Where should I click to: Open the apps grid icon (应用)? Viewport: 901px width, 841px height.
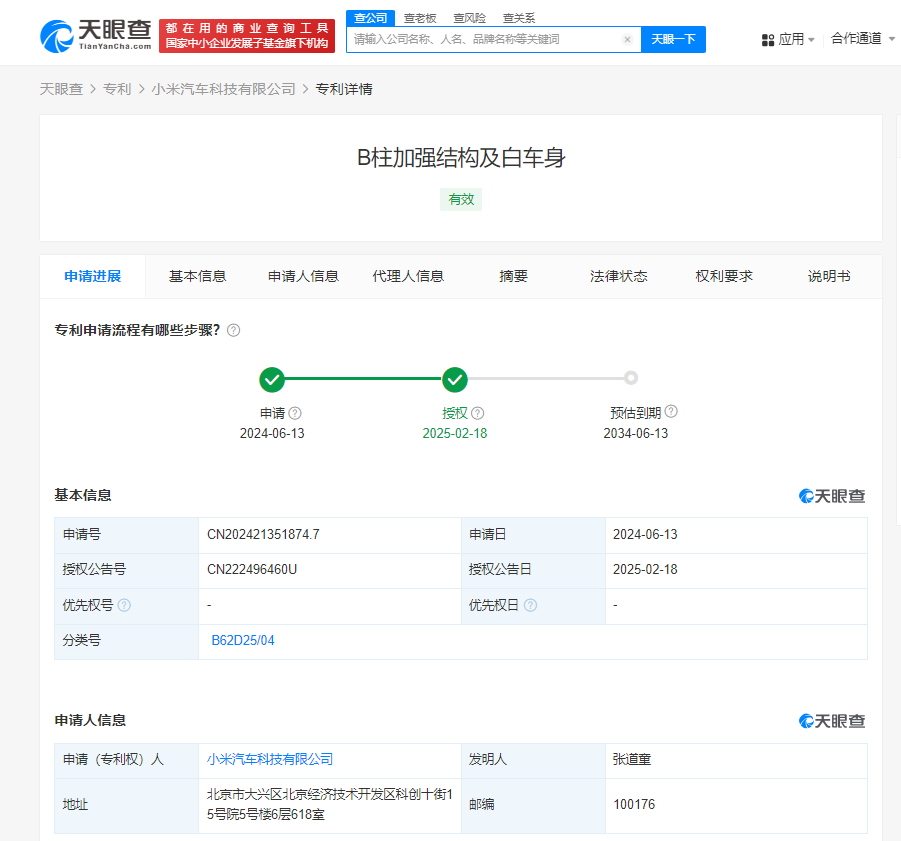[768, 40]
